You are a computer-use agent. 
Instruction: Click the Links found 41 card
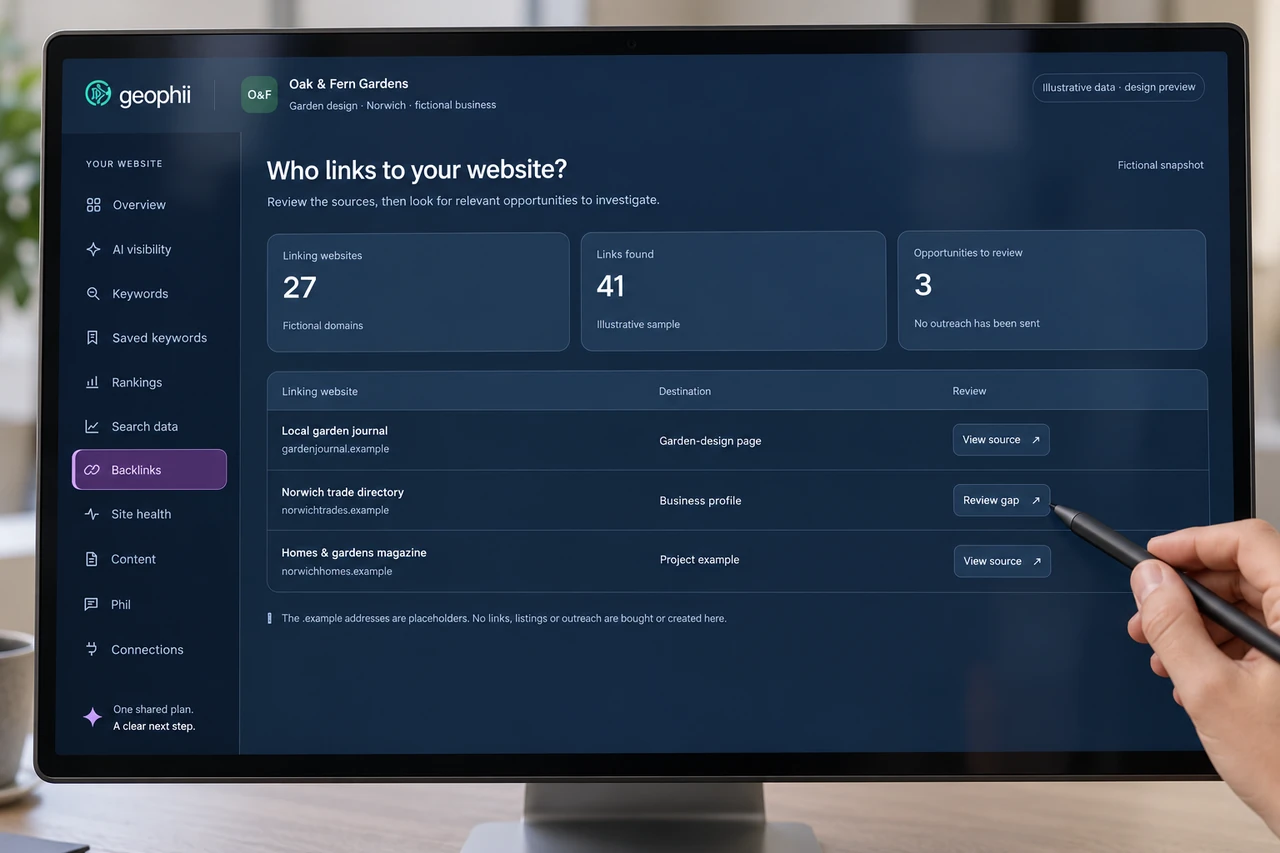click(x=733, y=291)
